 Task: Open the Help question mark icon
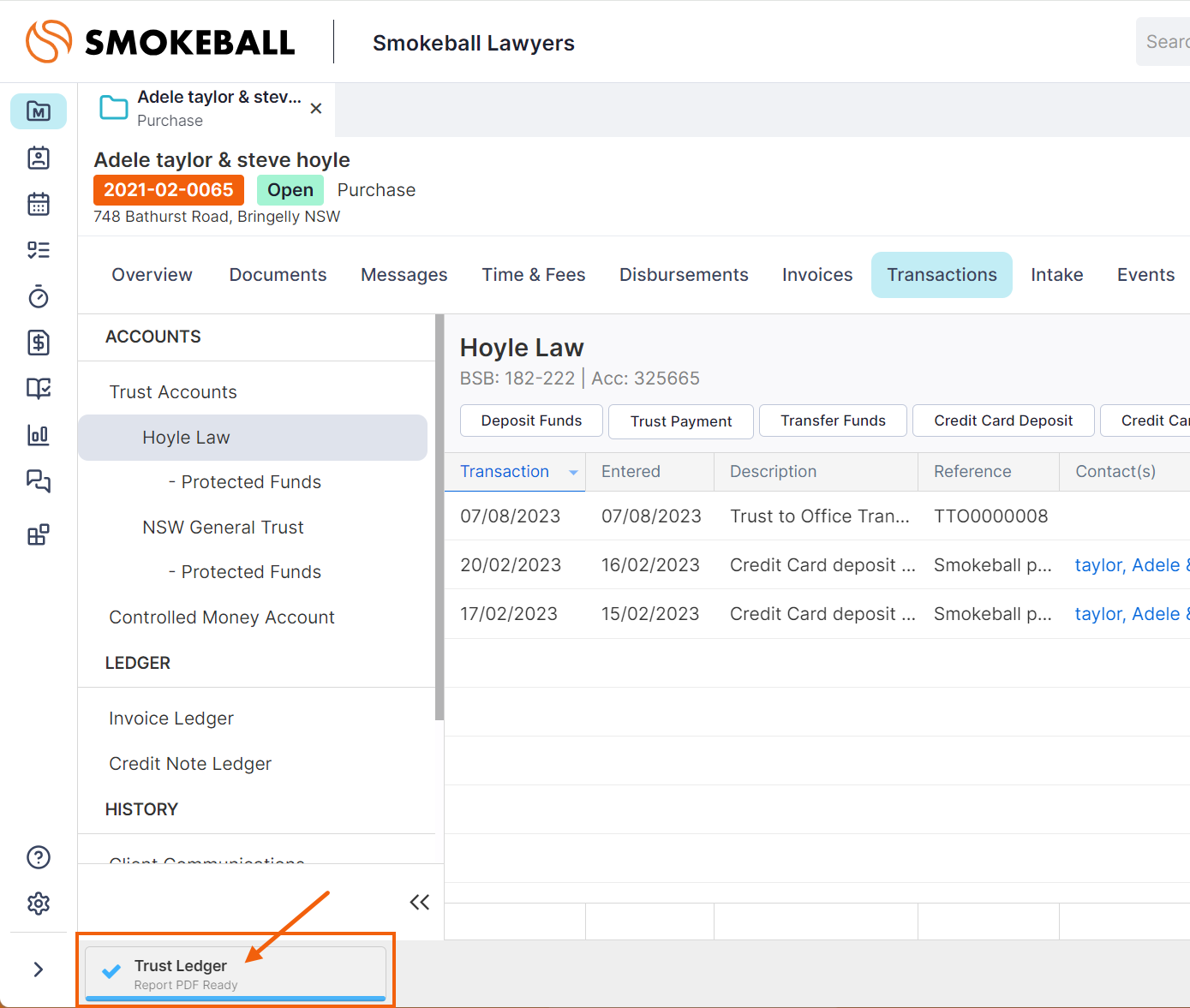click(39, 857)
